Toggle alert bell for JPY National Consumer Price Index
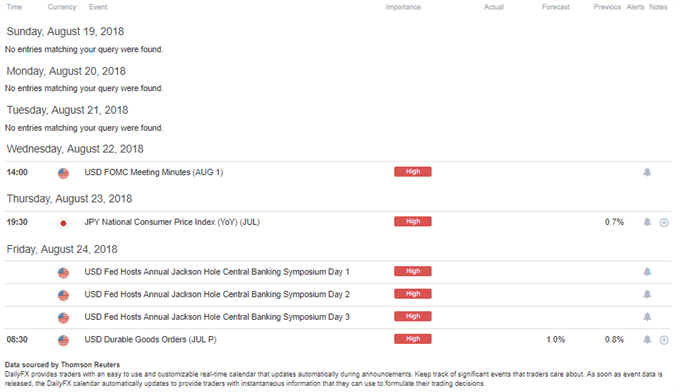 pos(647,222)
